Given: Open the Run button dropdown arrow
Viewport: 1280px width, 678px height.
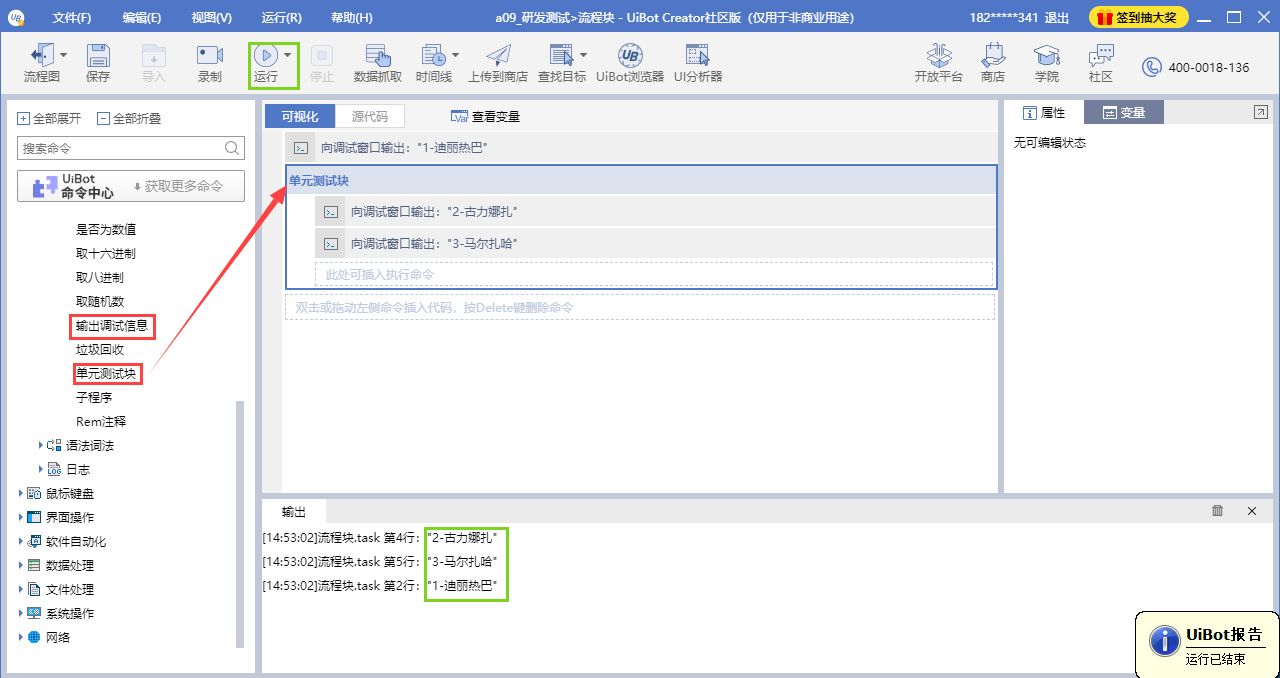Looking at the screenshot, I should tap(288, 56).
